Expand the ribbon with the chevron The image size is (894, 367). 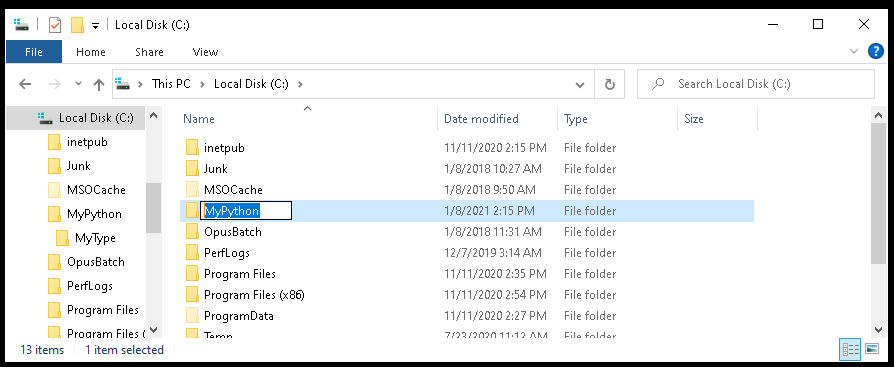(x=854, y=51)
